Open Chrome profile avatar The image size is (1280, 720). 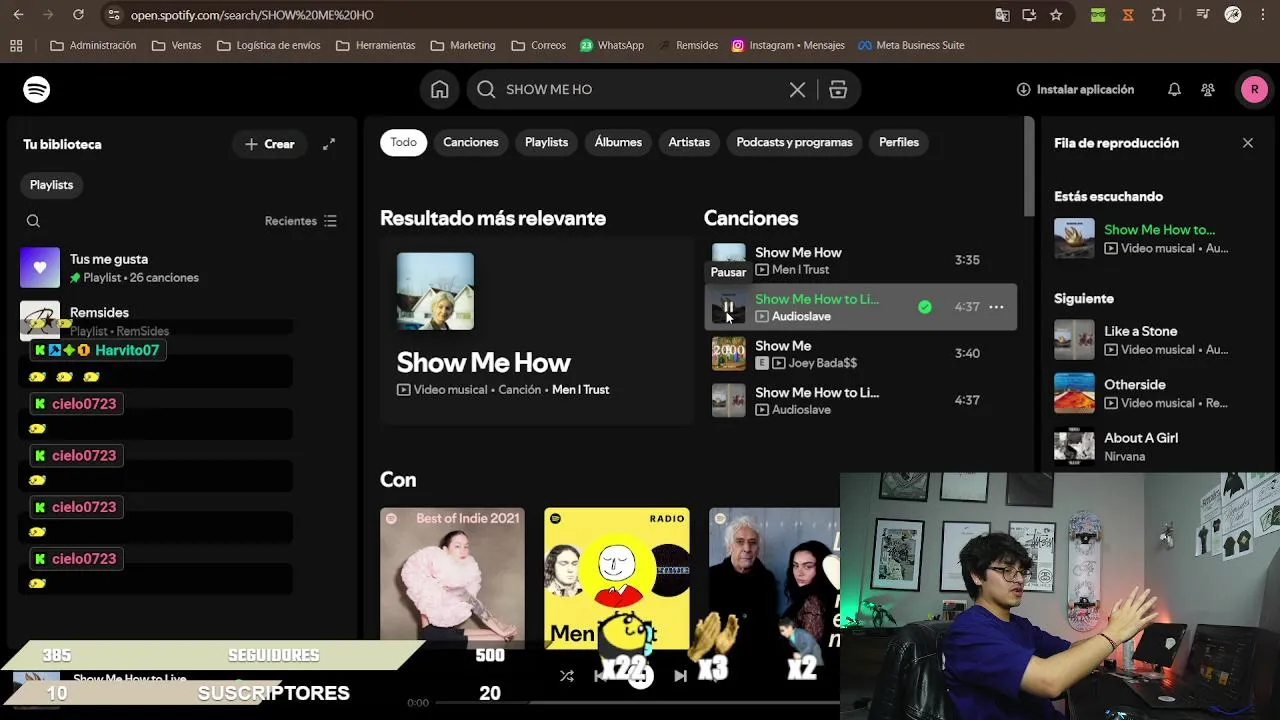click(x=1233, y=15)
